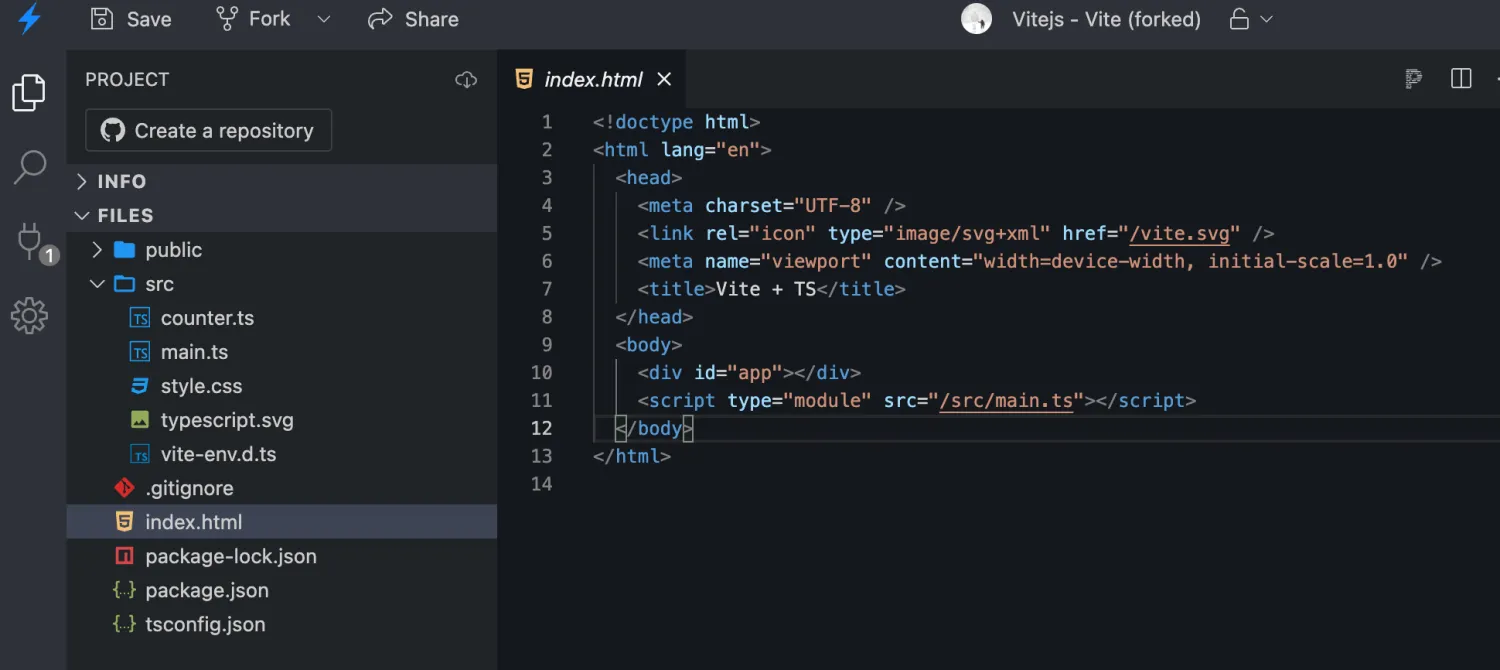The width and height of the screenshot is (1500, 670).
Task: Click the cloud download icon in Project header
Action: (466, 80)
